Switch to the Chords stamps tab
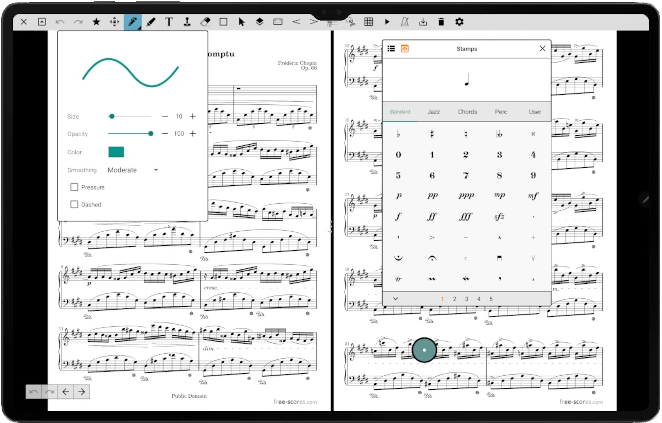The image size is (662, 423). click(466, 112)
